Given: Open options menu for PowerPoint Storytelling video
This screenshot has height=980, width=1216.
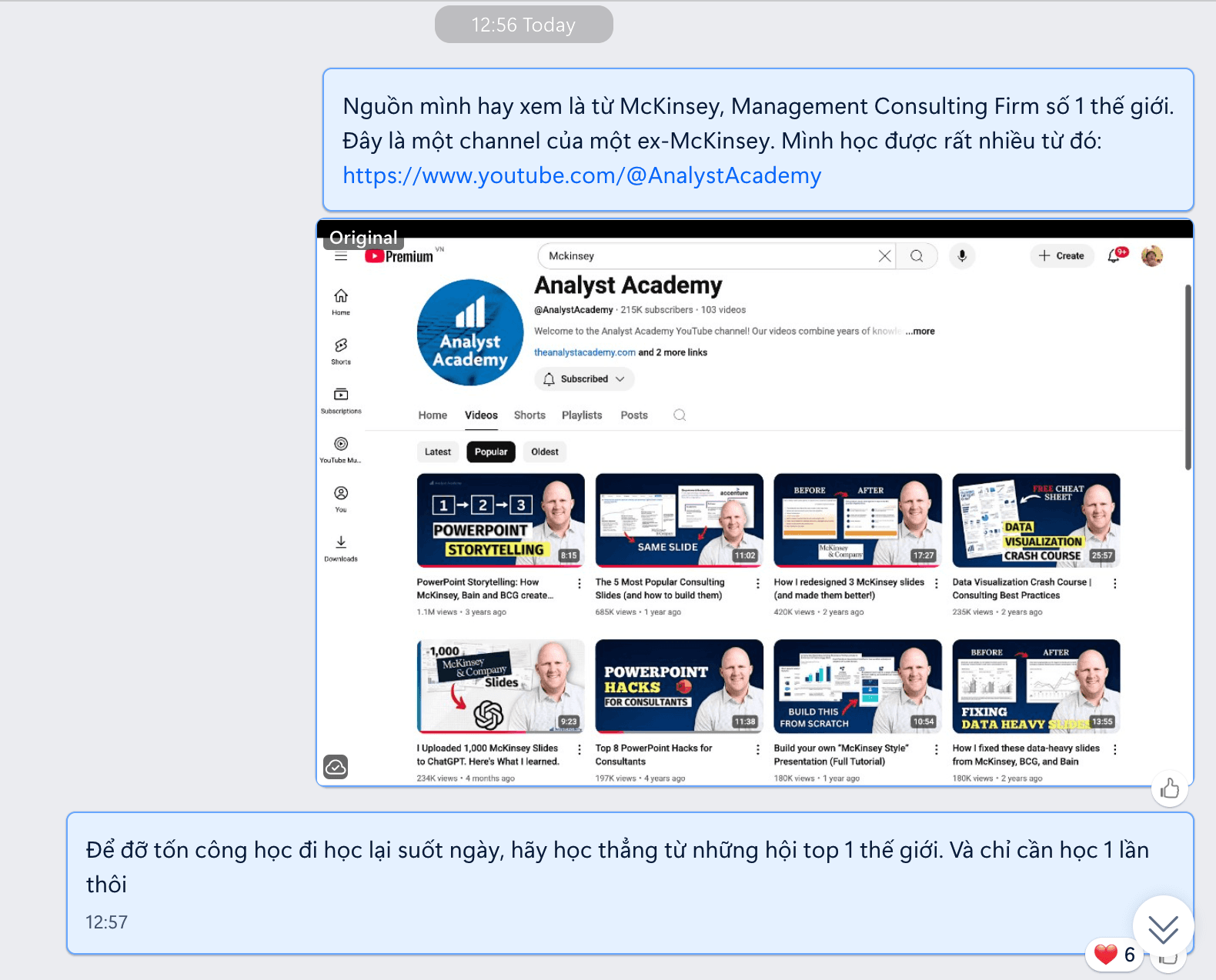Looking at the screenshot, I should coord(580,584).
